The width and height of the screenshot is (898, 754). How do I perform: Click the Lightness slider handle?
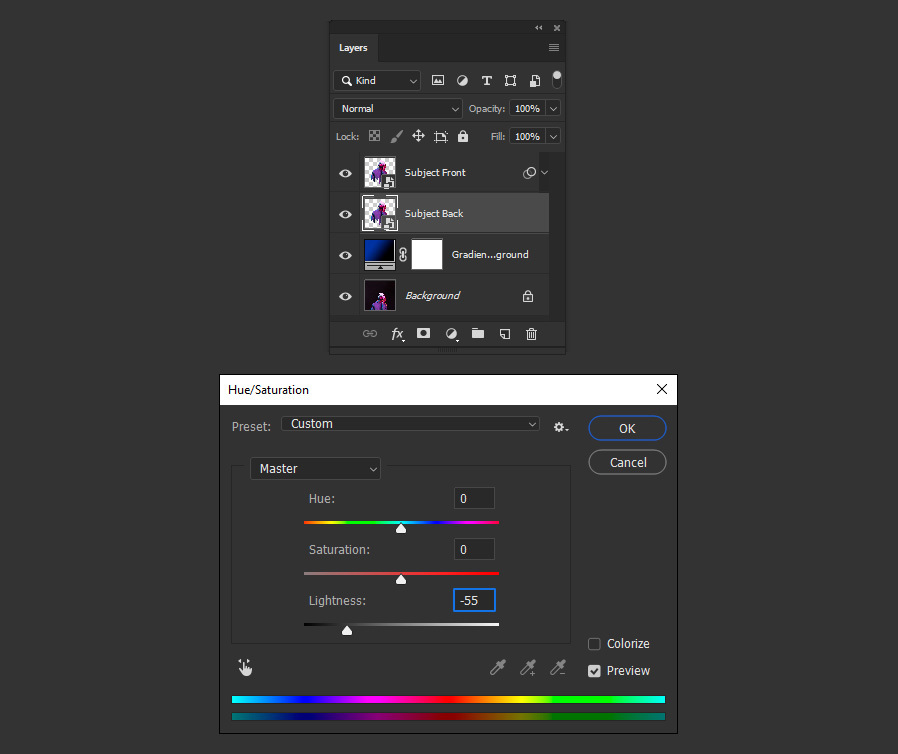click(x=346, y=630)
